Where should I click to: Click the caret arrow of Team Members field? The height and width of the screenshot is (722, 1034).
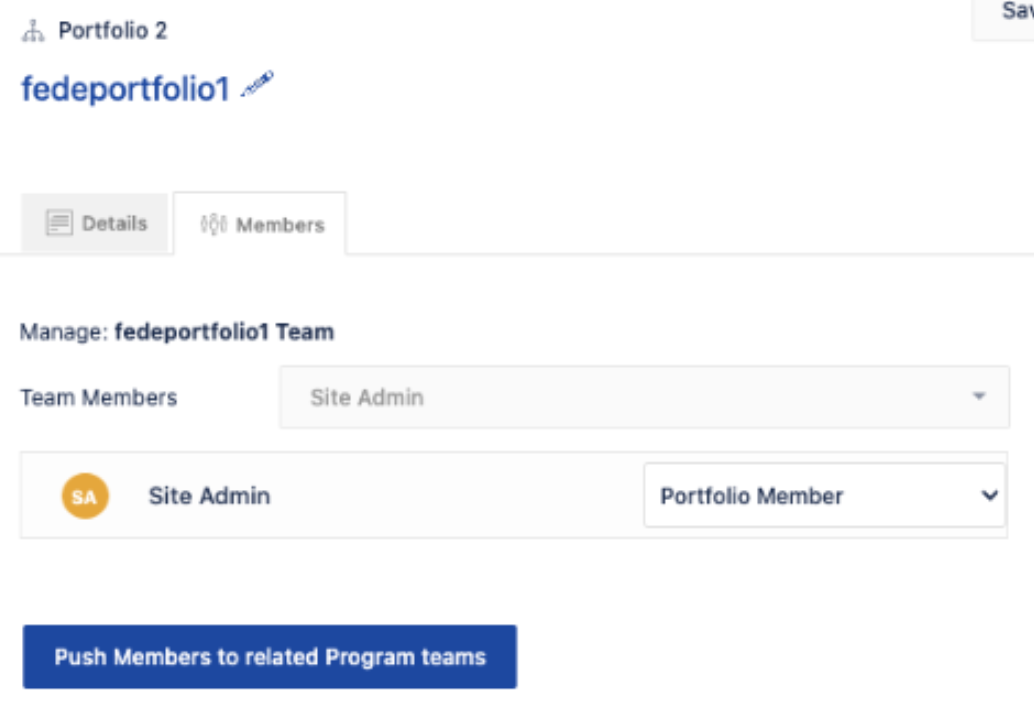tap(979, 397)
